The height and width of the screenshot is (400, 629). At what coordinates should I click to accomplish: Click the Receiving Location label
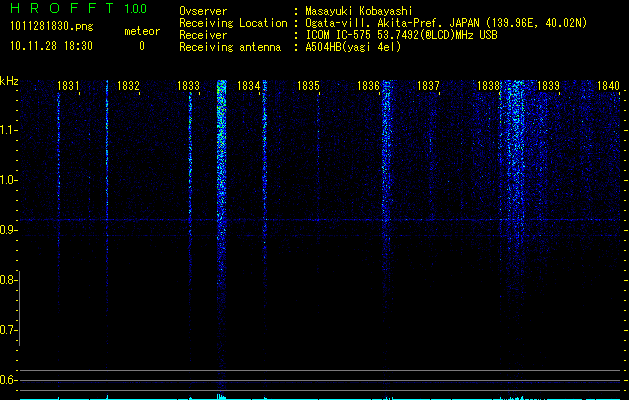233,23
